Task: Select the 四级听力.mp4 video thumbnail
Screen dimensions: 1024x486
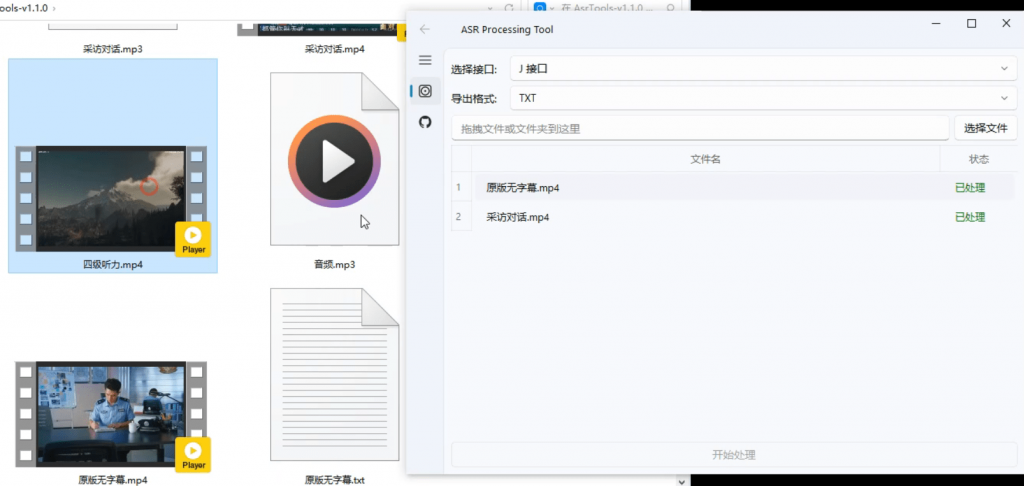Action: click(x=112, y=200)
